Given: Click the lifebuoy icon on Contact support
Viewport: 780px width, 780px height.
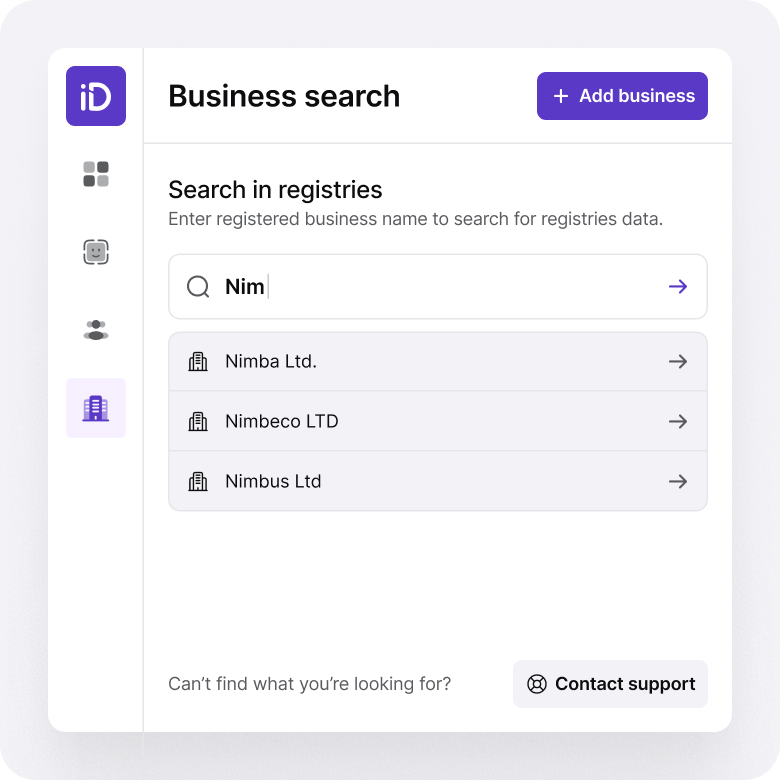Looking at the screenshot, I should (537, 684).
